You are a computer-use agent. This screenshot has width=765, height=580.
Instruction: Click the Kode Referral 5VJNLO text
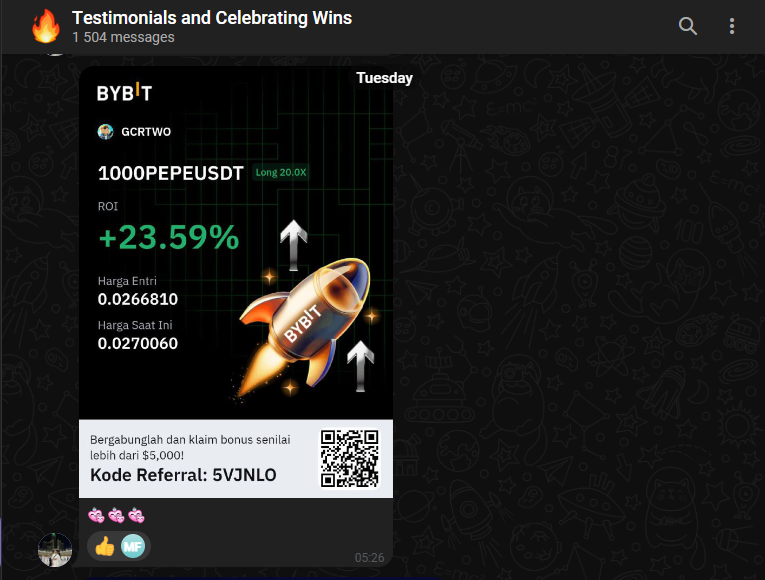[183, 475]
